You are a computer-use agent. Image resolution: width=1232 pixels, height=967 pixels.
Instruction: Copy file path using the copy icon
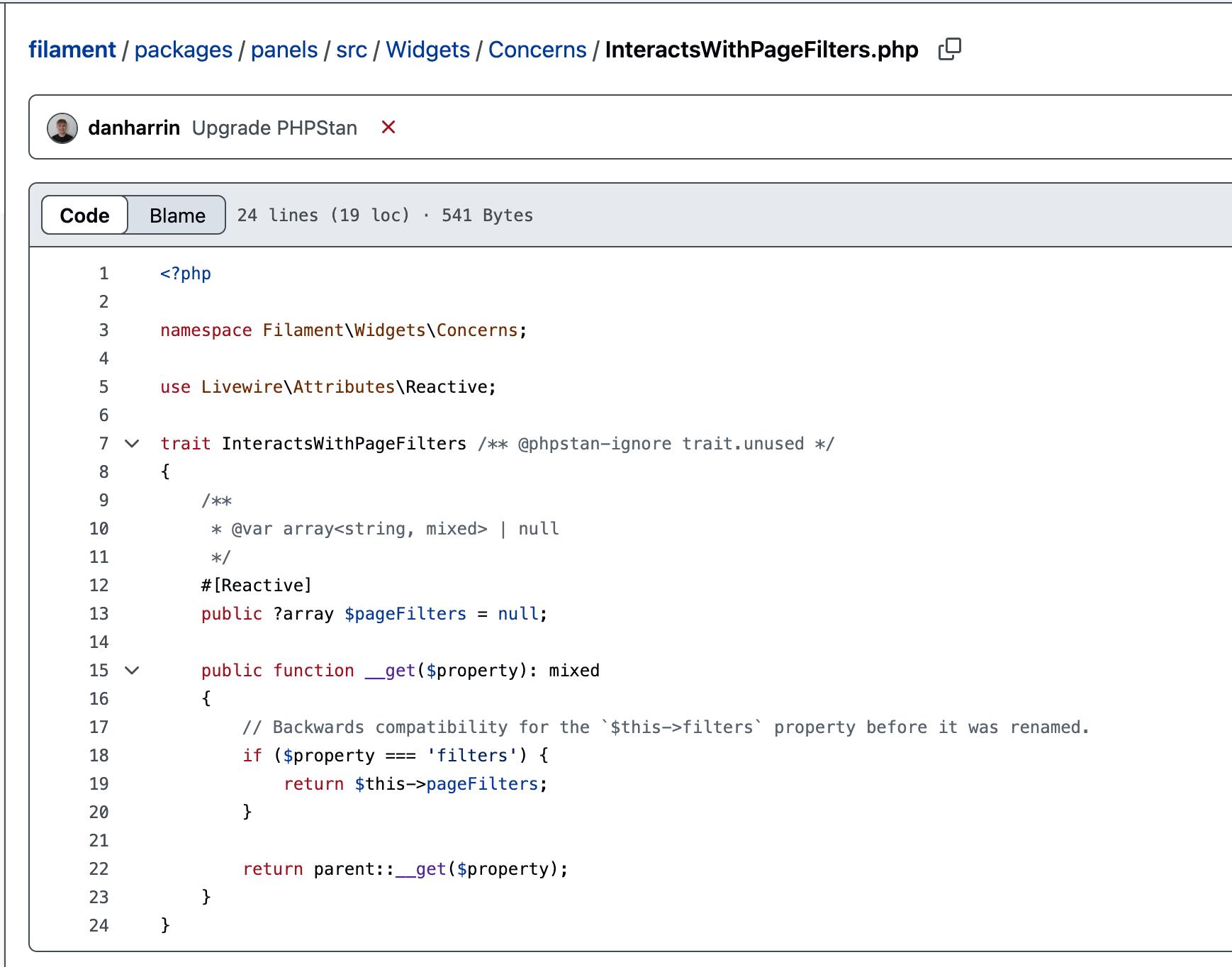pyautogui.click(x=949, y=50)
